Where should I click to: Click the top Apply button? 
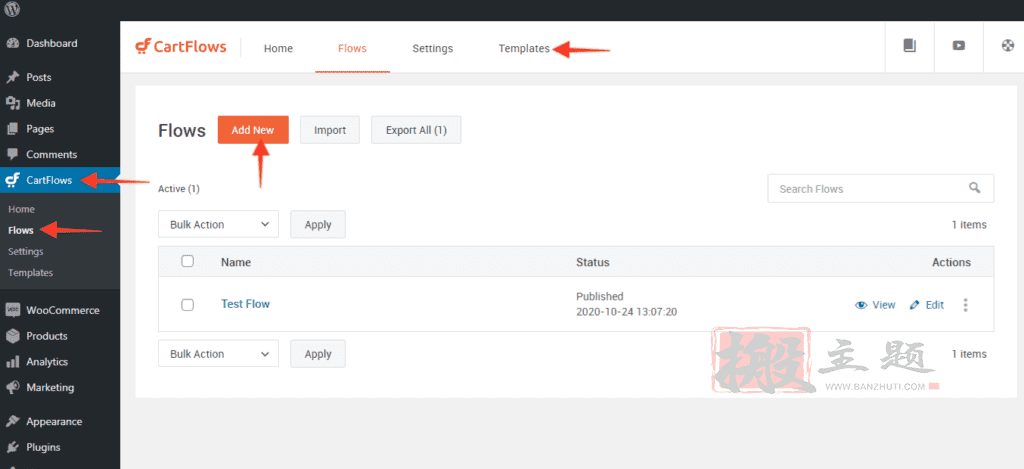coord(318,224)
